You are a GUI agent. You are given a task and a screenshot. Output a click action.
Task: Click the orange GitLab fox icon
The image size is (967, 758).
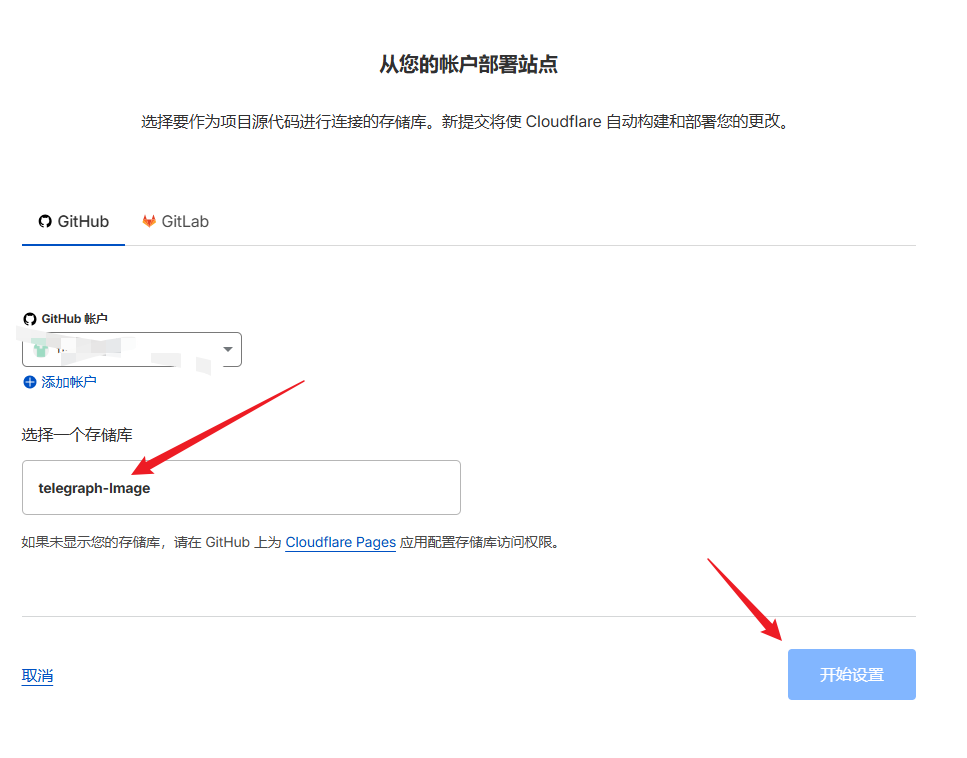(x=149, y=221)
